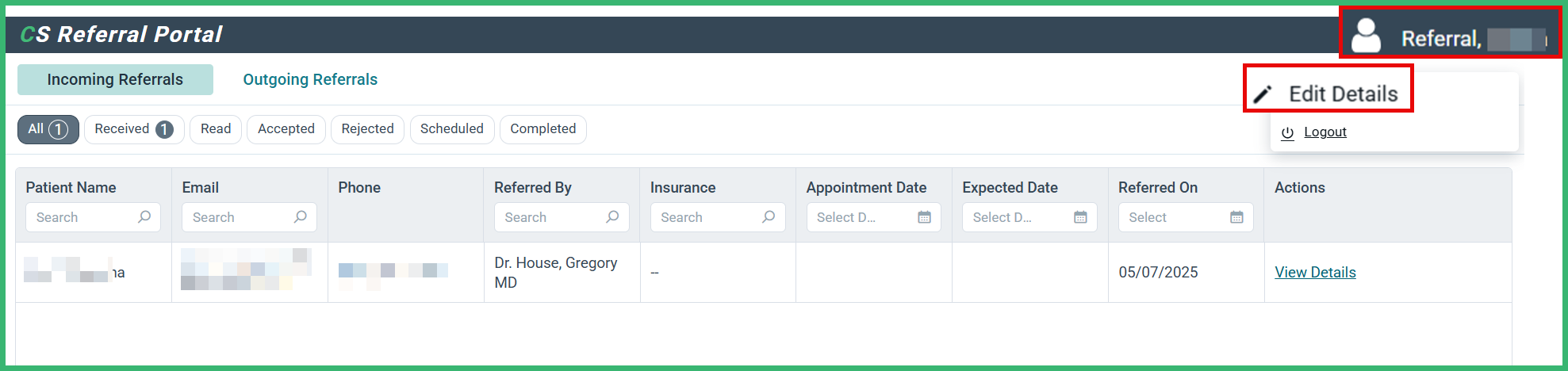The image size is (1568, 371).
Task: Choose Edit Details from the user menu
Action: [x=1343, y=94]
